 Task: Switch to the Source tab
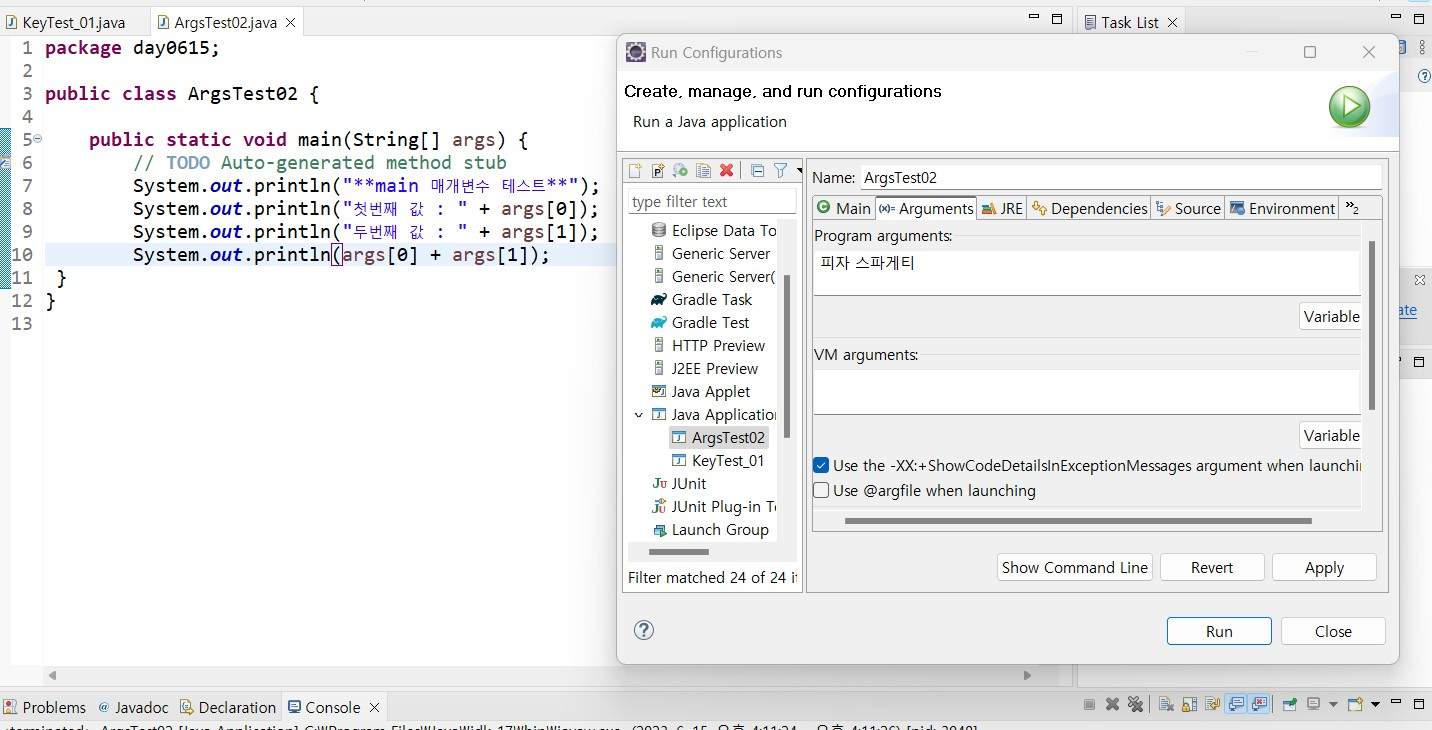click(x=1188, y=208)
